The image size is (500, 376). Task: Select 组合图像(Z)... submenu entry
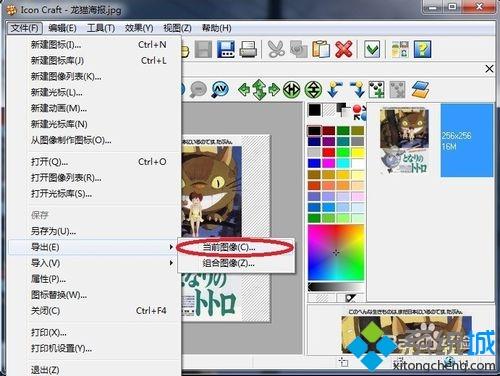tap(229, 263)
